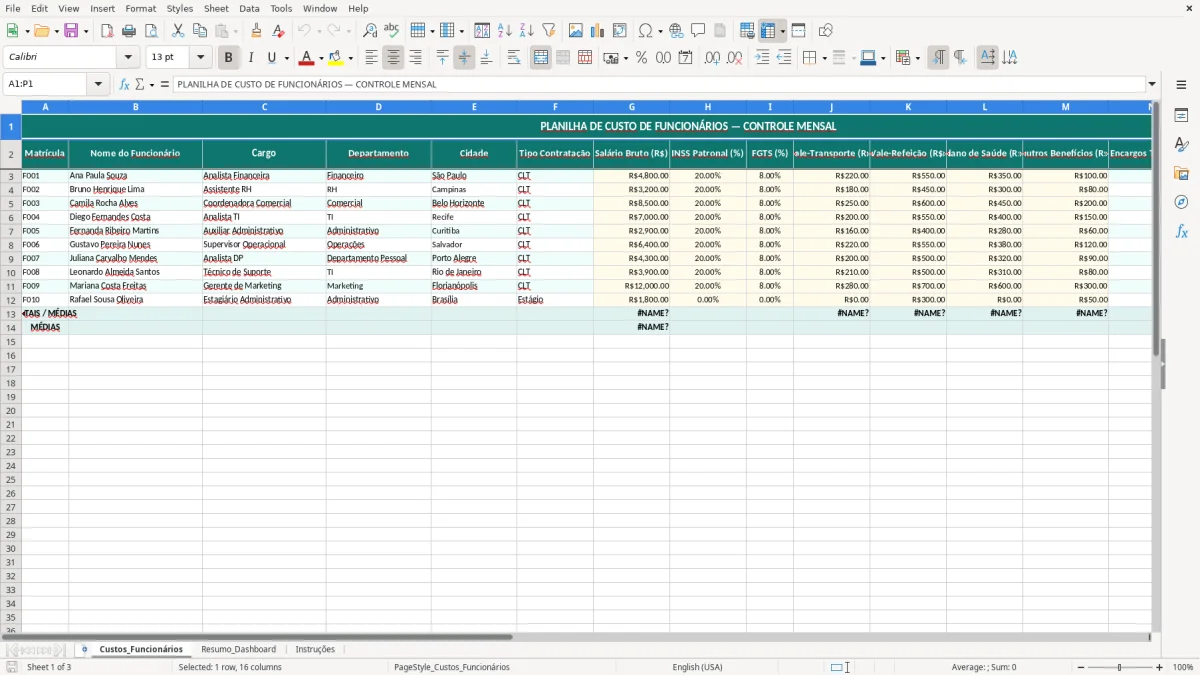Open the 13 pt font size dropdown
Screen dimensions: 1200x675
200,58
